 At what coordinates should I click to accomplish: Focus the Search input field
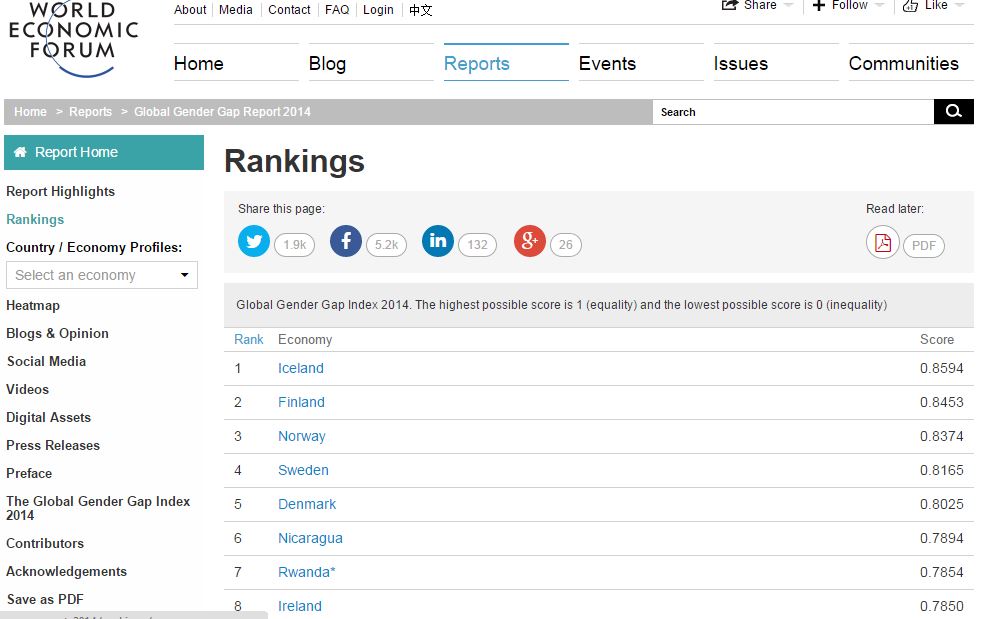pos(793,112)
